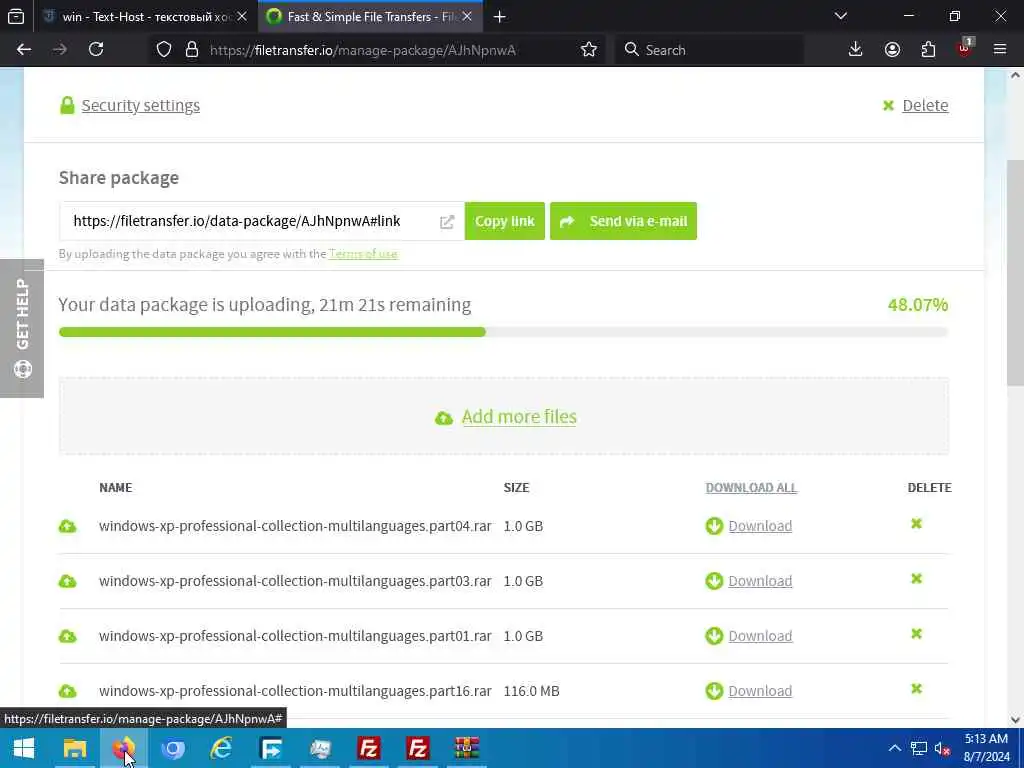Click the cloud upload icon for part04.rar
Viewport: 1024px width, 768px height.
click(x=67, y=526)
